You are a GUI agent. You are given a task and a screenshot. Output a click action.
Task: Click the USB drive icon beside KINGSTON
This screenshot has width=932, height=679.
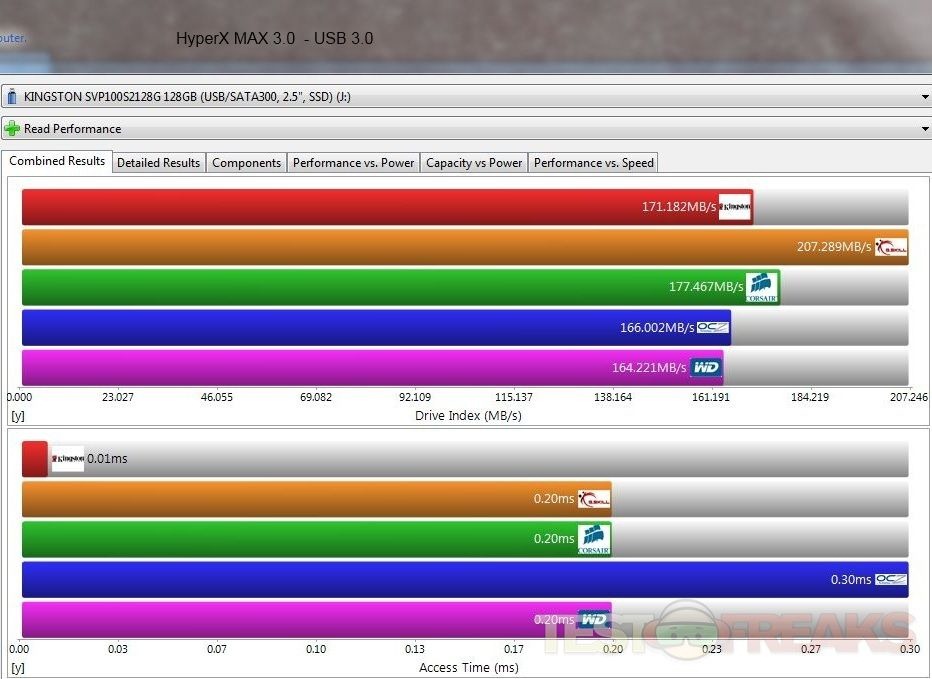coord(12,97)
